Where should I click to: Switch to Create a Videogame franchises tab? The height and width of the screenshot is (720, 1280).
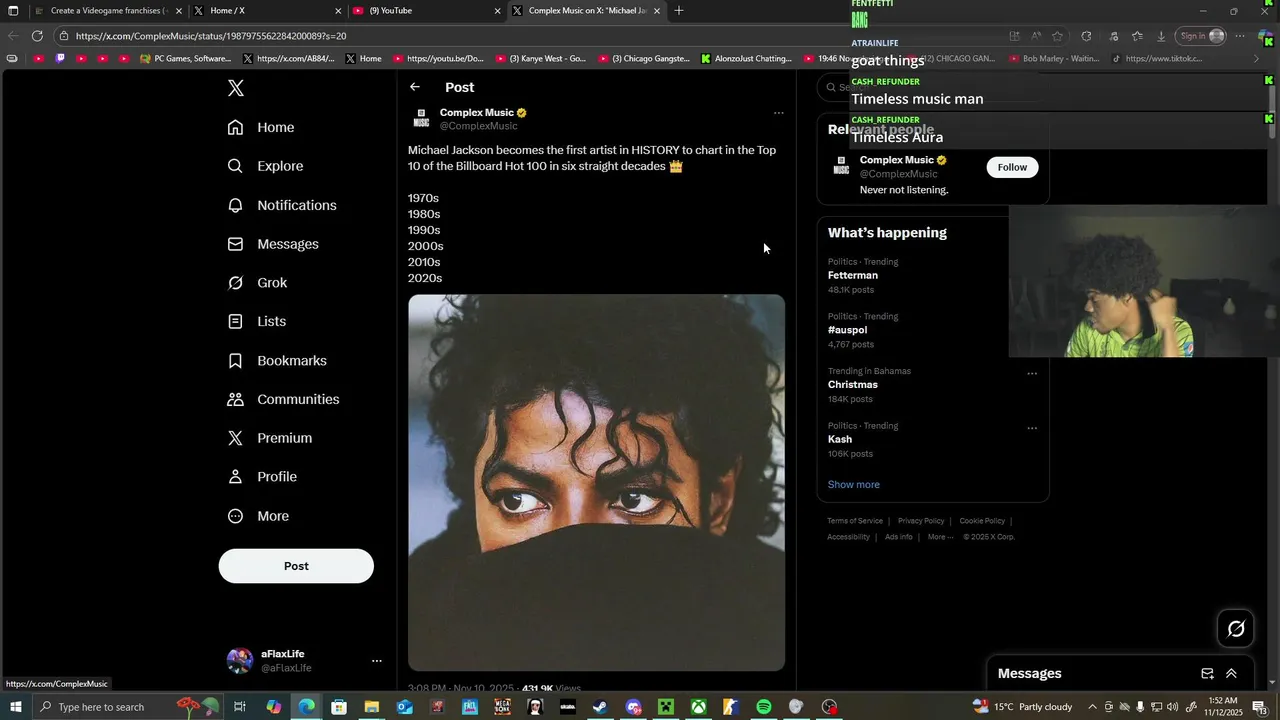[110, 11]
